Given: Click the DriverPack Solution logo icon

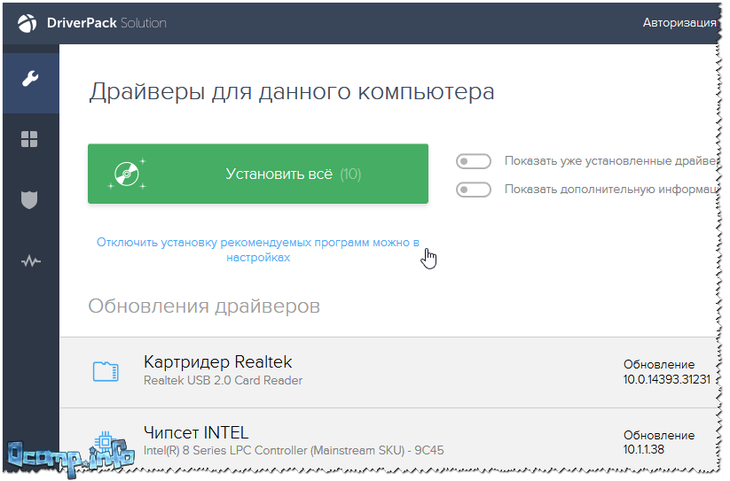Looking at the screenshot, I should point(27,23).
